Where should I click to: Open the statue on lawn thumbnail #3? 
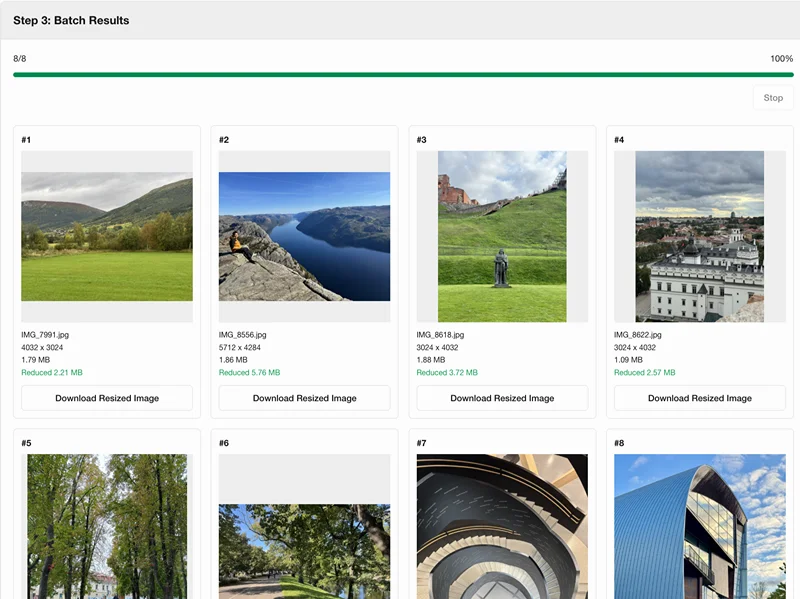pyautogui.click(x=502, y=236)
